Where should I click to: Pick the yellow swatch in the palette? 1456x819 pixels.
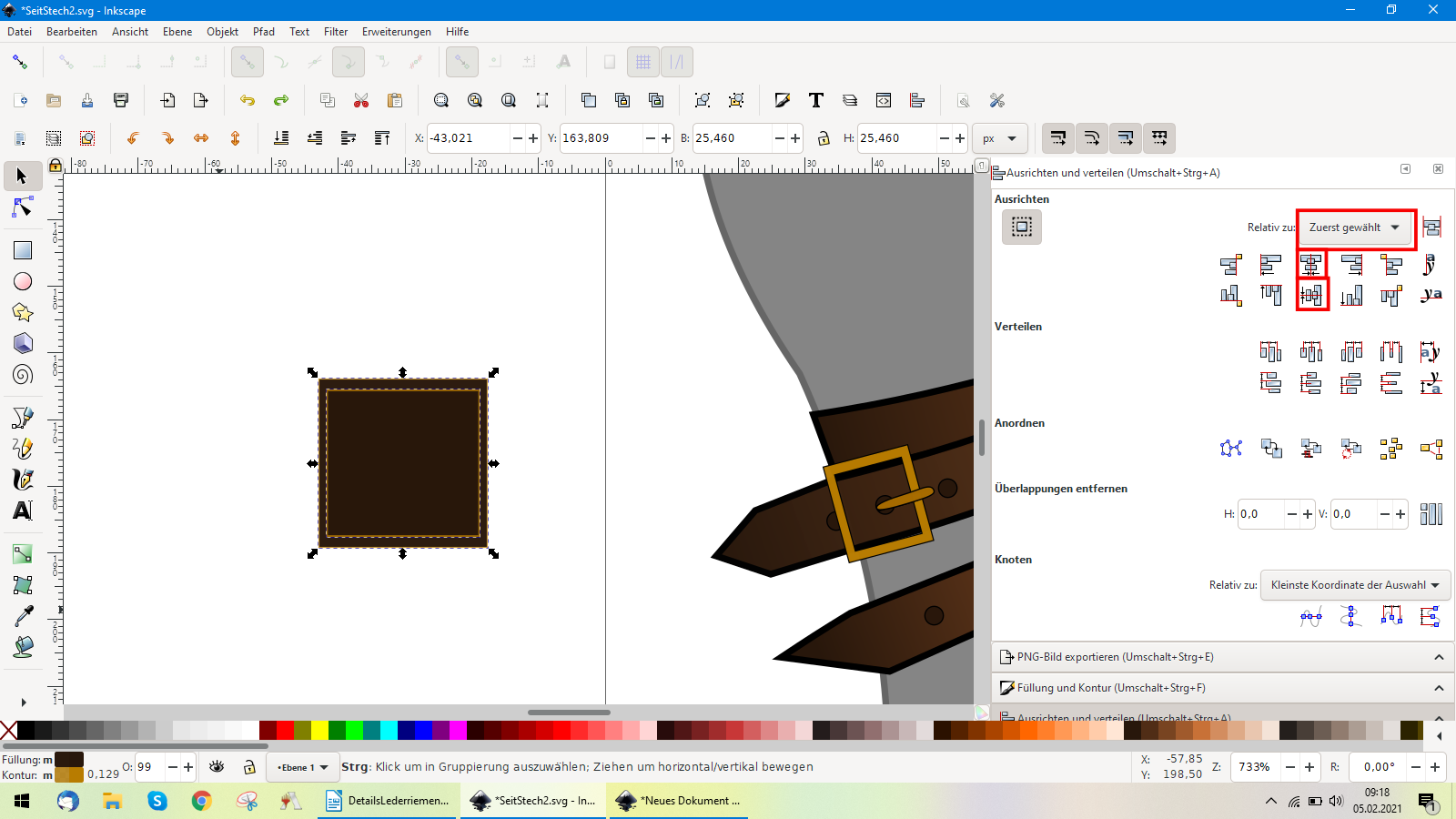pyautogui.click(x=319, y=730)
